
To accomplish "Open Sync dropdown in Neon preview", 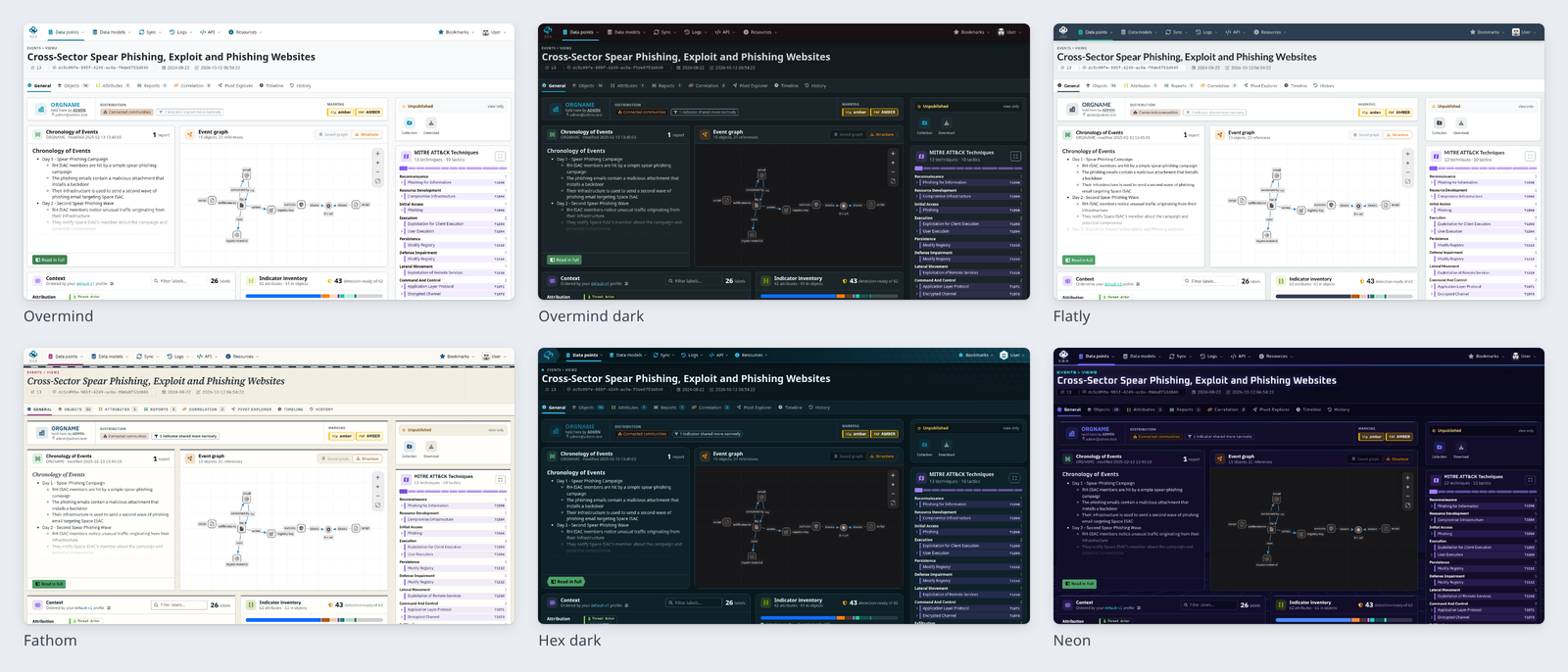I will pyautogui.click(x=1180, y=357).
